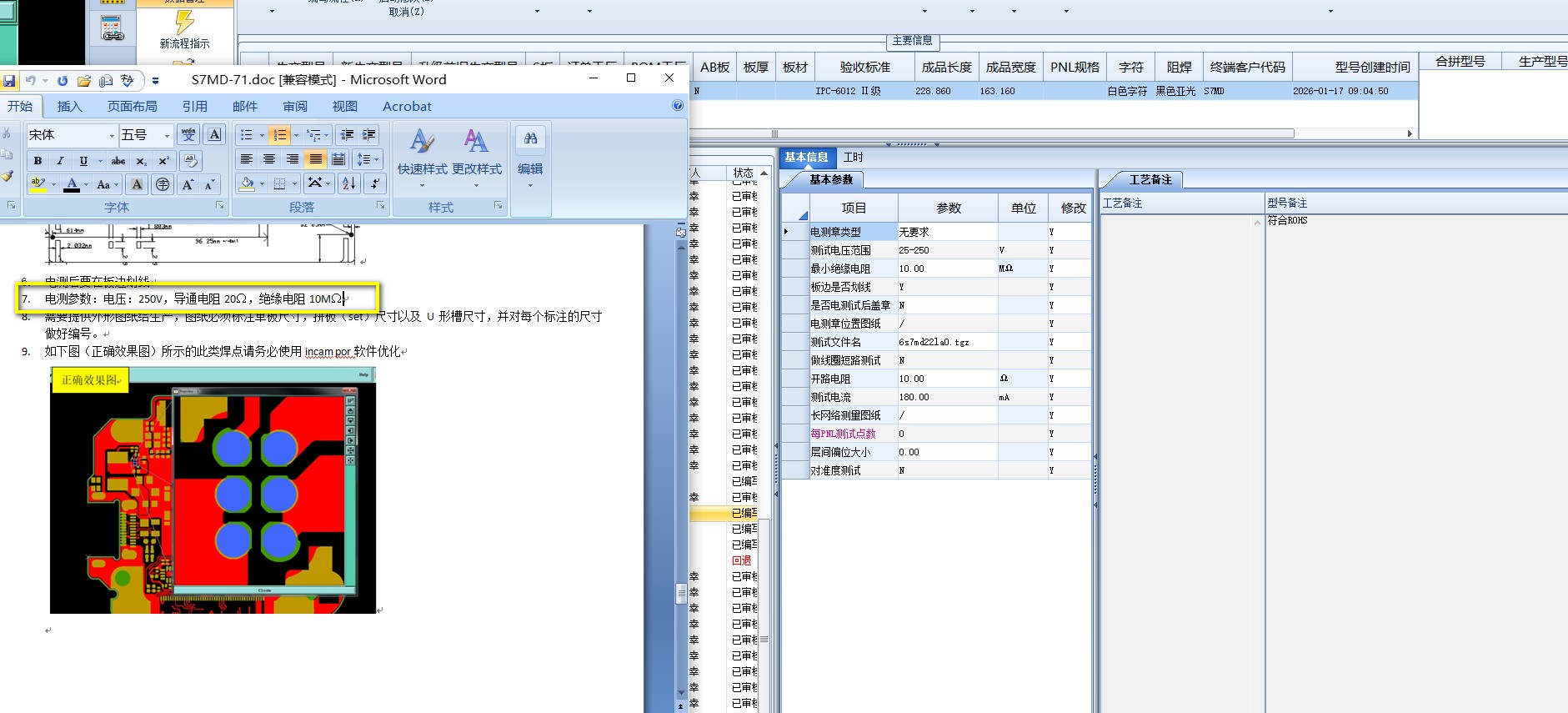Grow the font size
1568x713 pixels.
pos(188,184)
